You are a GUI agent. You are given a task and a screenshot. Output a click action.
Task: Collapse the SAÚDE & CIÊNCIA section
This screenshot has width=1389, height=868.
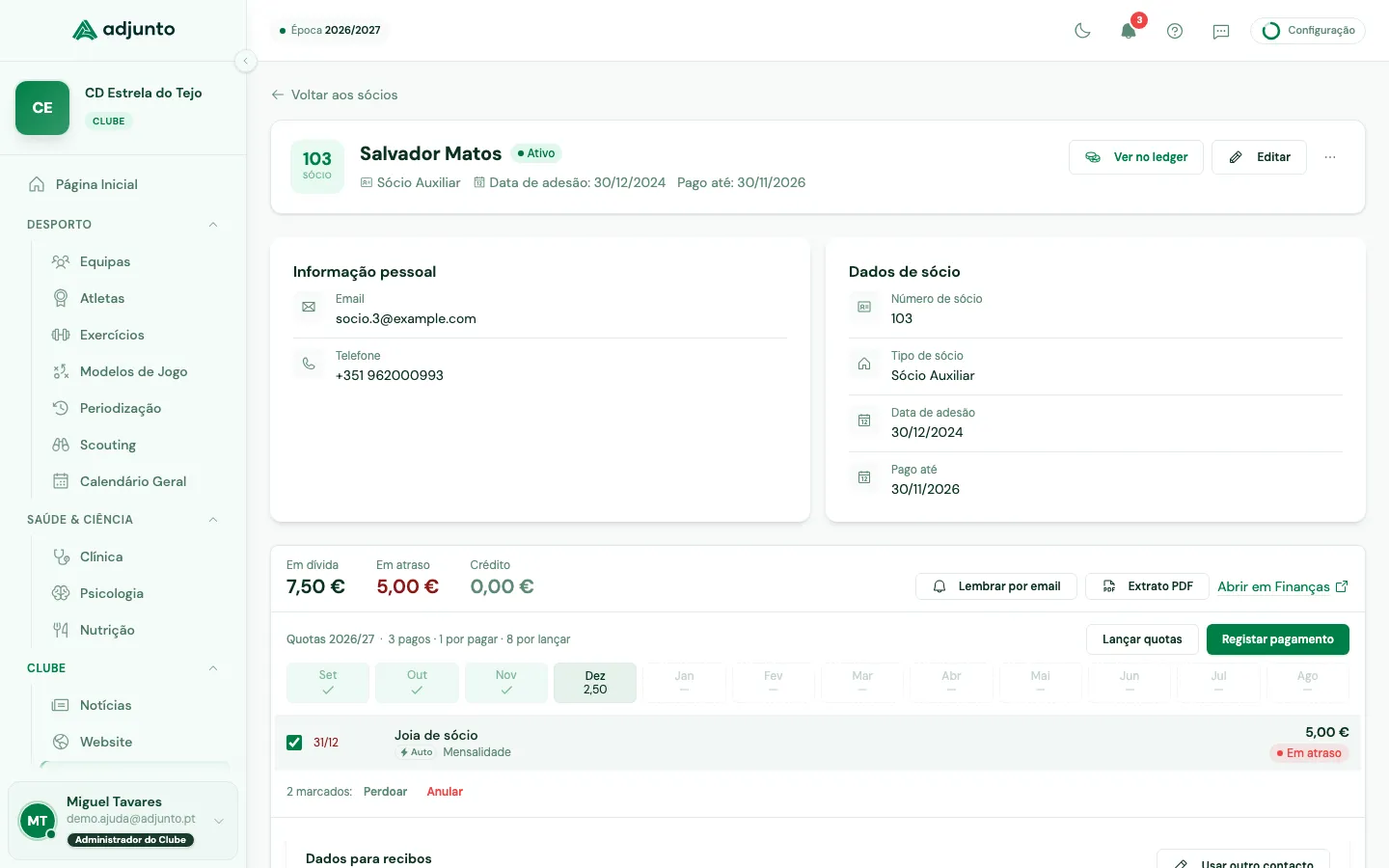tap(213, 520)
